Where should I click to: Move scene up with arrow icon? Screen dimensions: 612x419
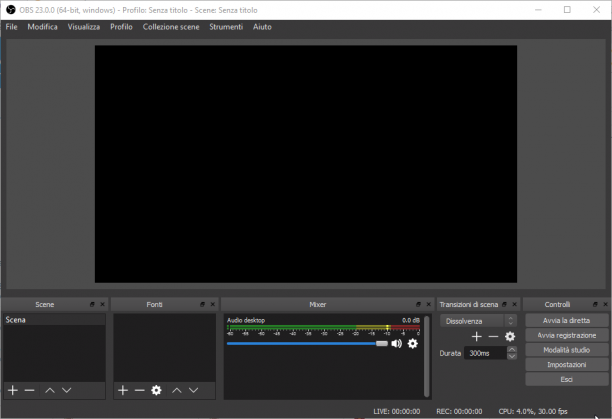coord(50,390)
